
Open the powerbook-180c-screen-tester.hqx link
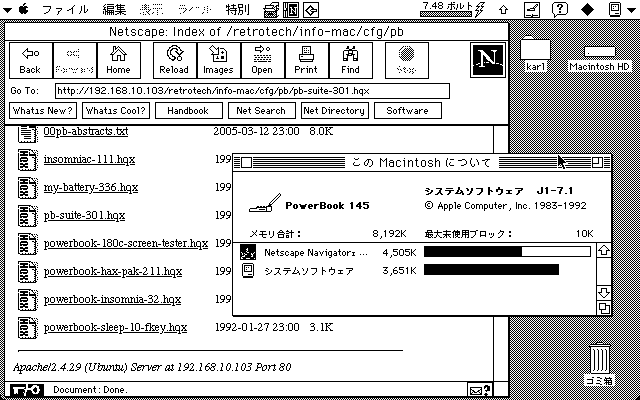(126, 244)
